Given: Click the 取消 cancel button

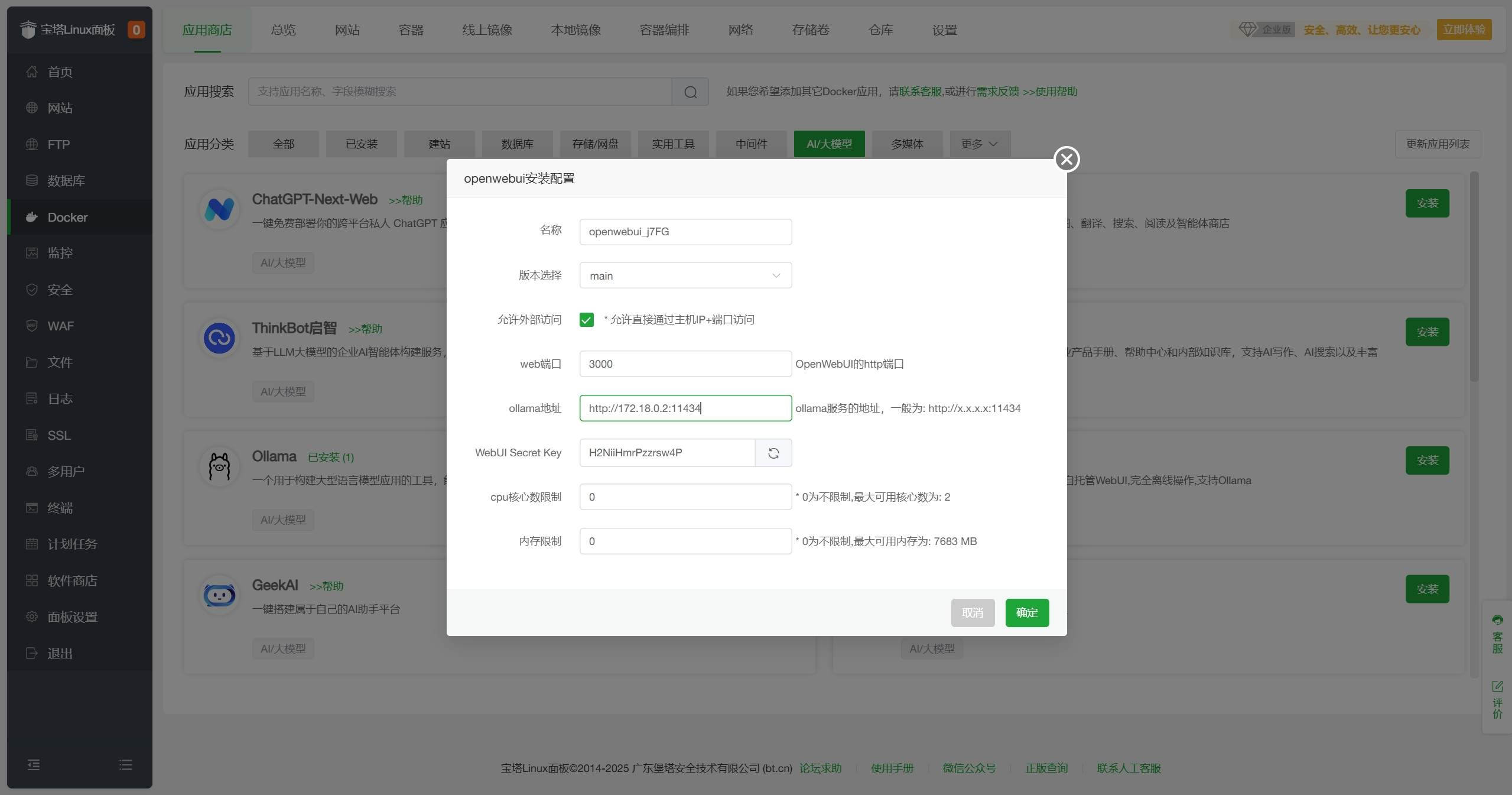Looking at the screenshot, I should [x=972, y=612].
